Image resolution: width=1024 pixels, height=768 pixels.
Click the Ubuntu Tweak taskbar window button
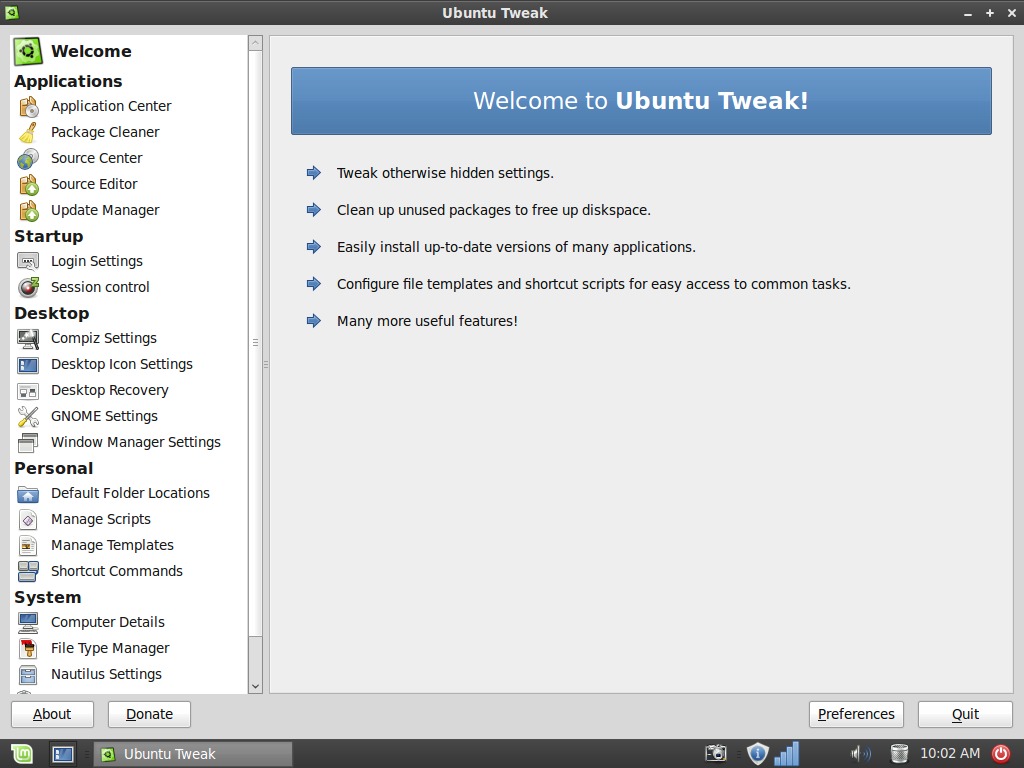point(193,754)
